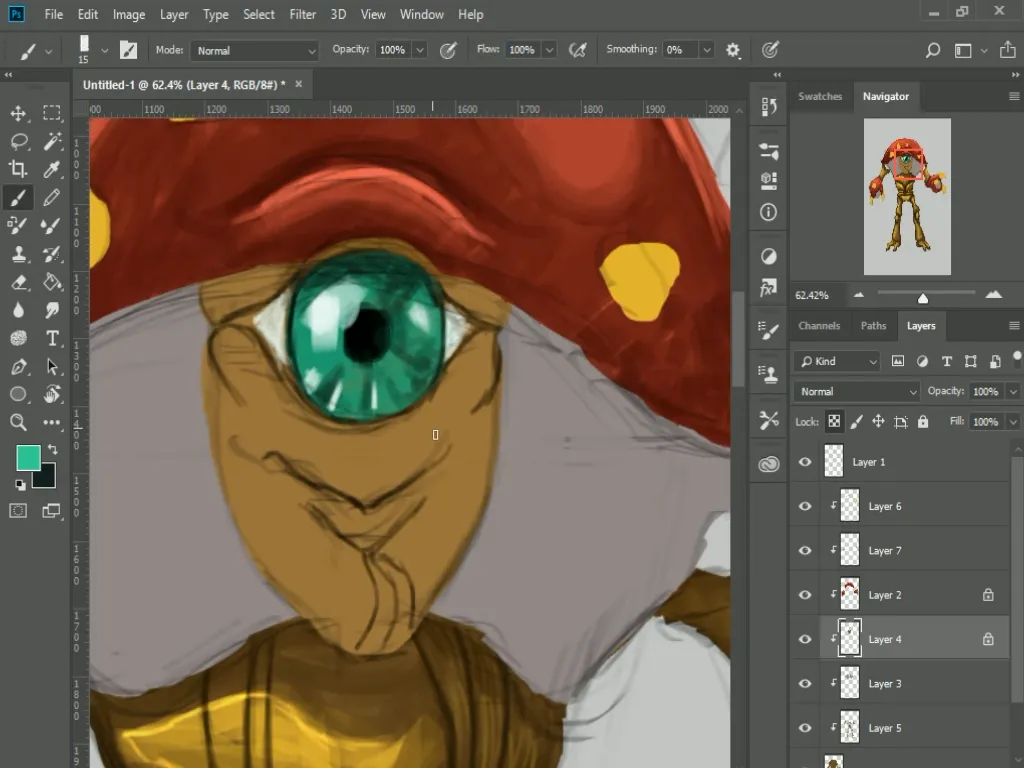Expand the layer Fill arrow
1024x768 pixels.
1013,423
